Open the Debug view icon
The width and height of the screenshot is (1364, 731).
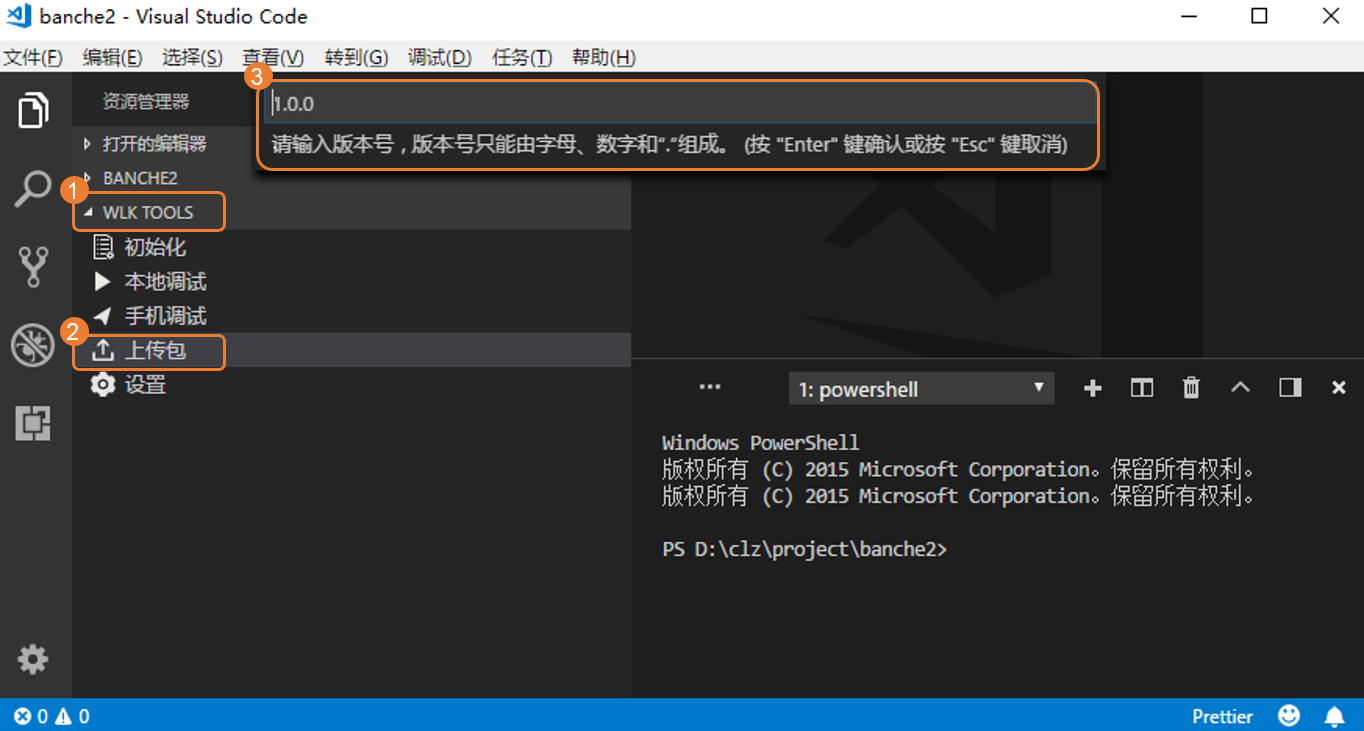pos(33,345)
